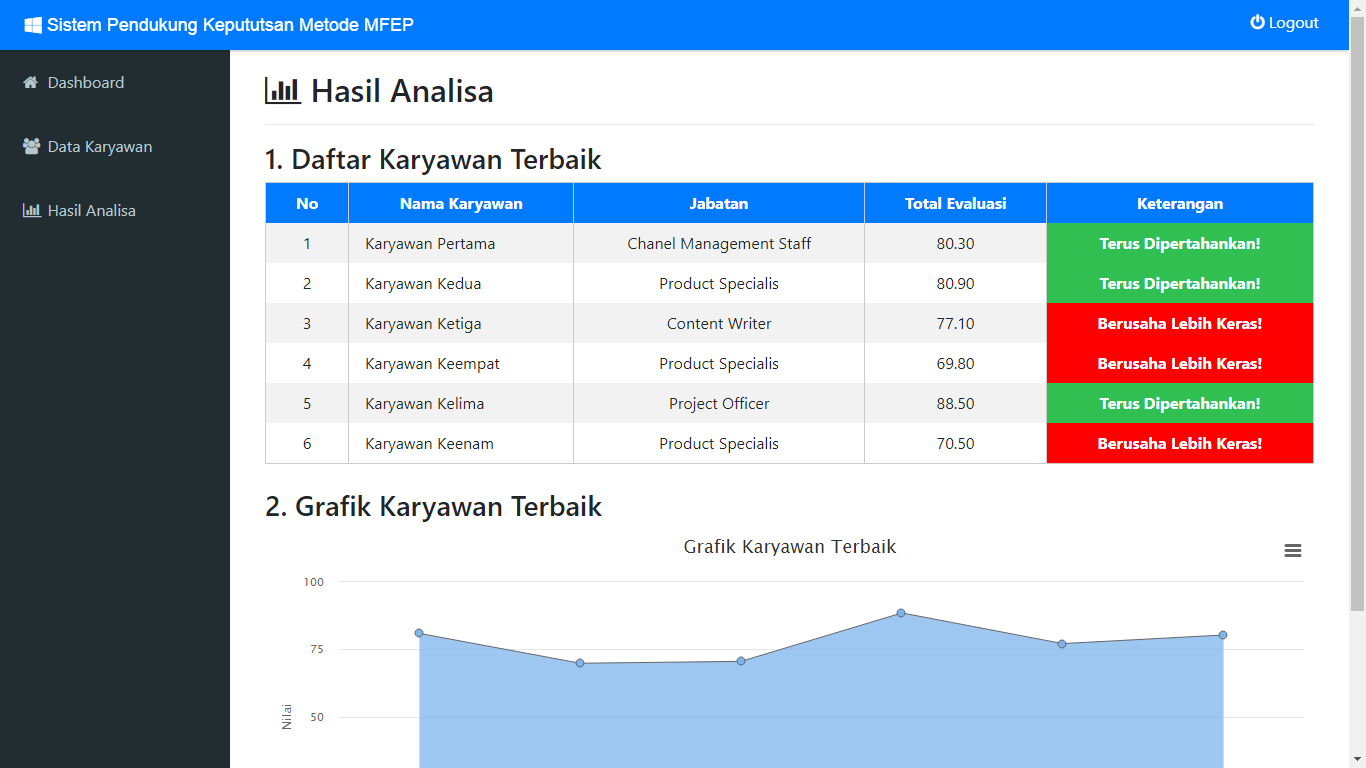Click the home icon beside Dashboard
Screen dimensions: 1366x768
coord(30,82)
